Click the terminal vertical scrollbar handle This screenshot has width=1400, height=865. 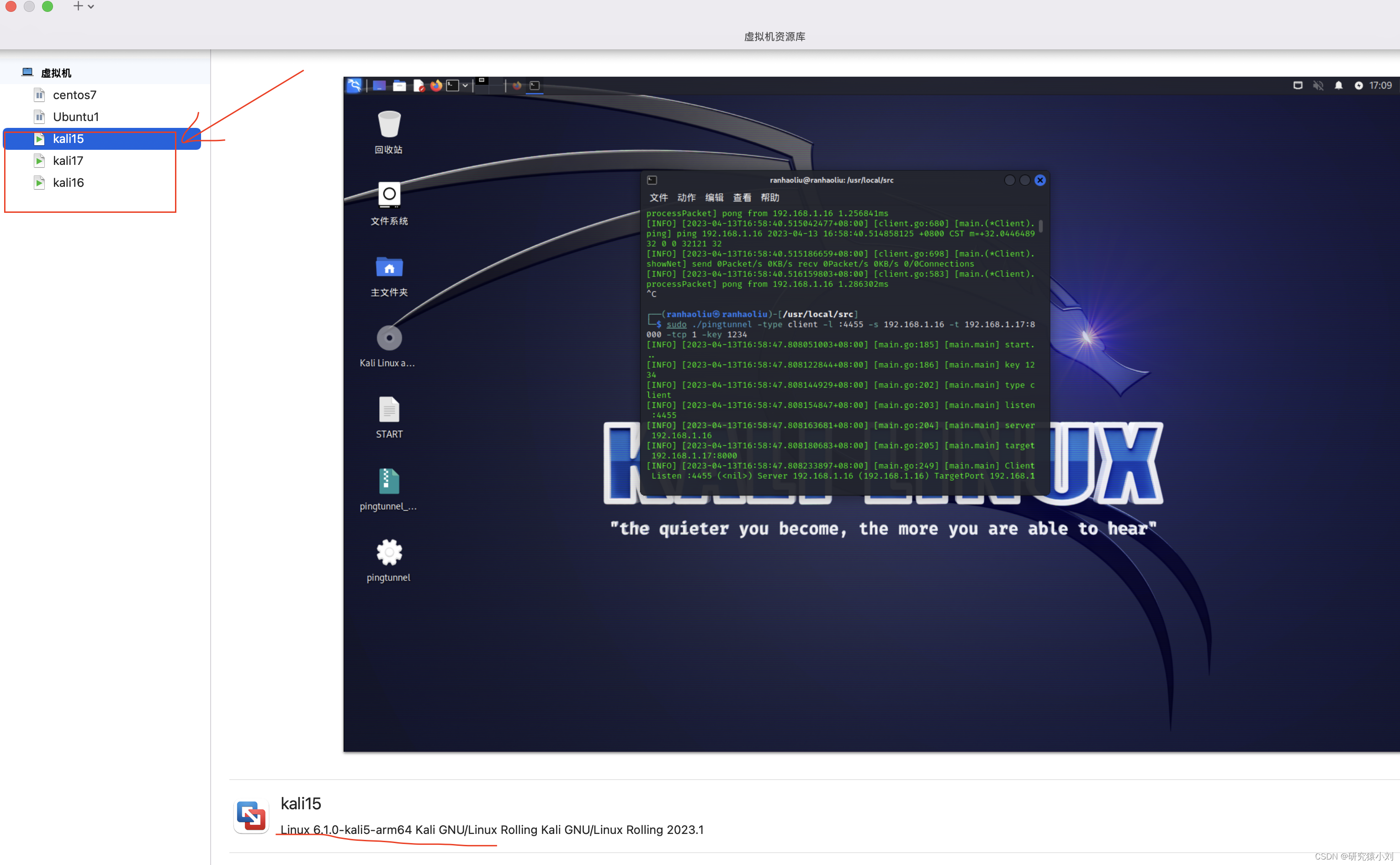[1040, 226]
